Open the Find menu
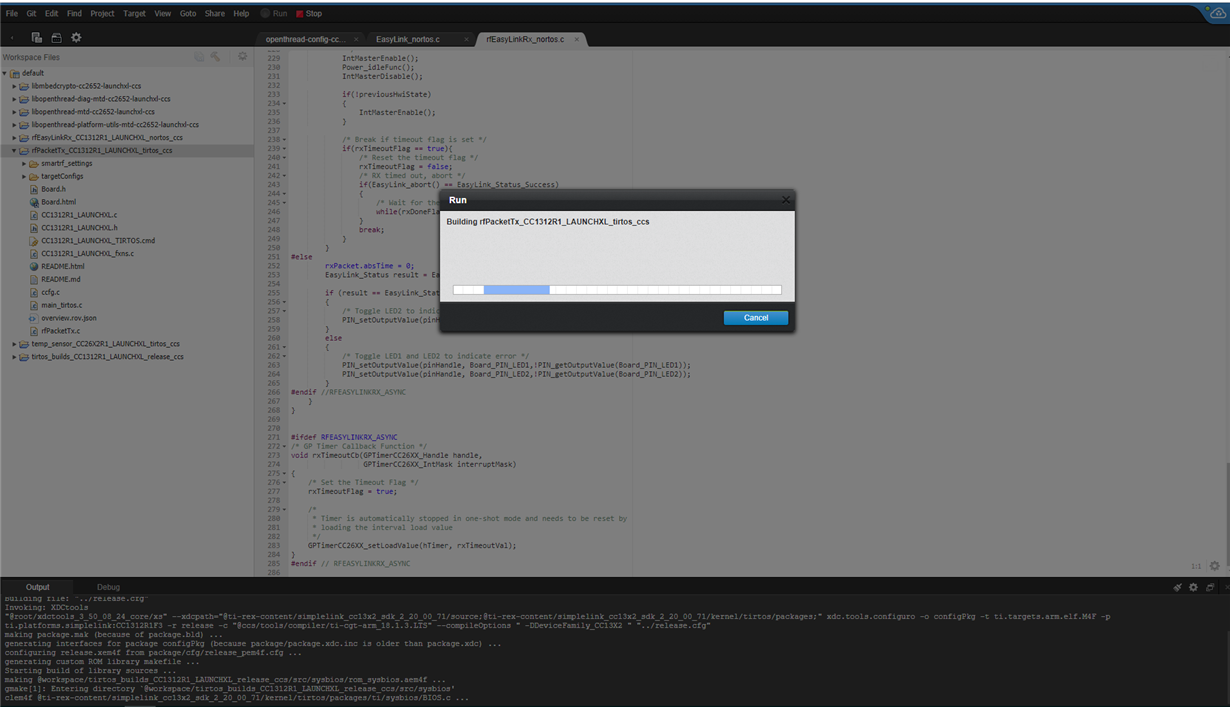Image resolution: width=1230 pixels, height=707 pixels. (x=75, y=14)
